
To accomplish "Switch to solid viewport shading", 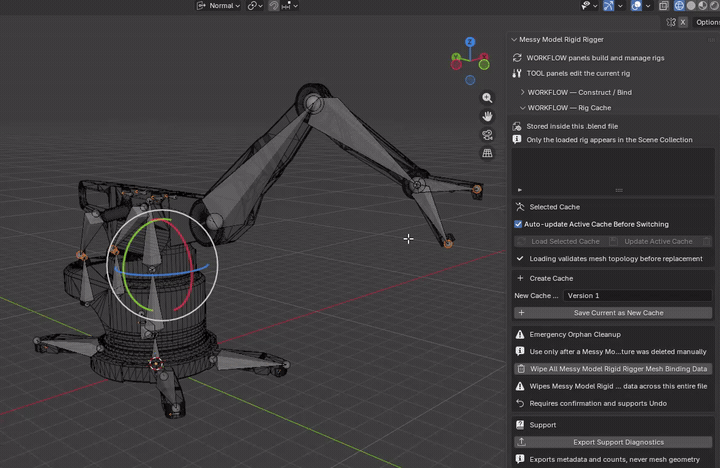I will (x=691, y=6).
